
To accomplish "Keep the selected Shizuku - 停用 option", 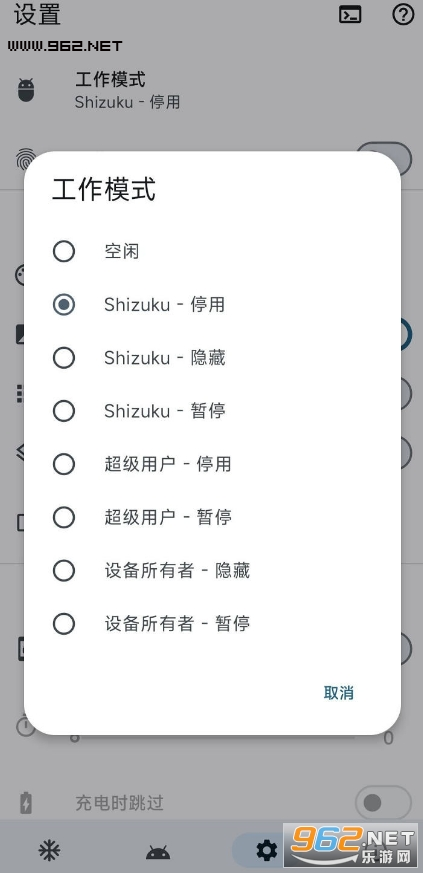I will (x=212, y=305).
